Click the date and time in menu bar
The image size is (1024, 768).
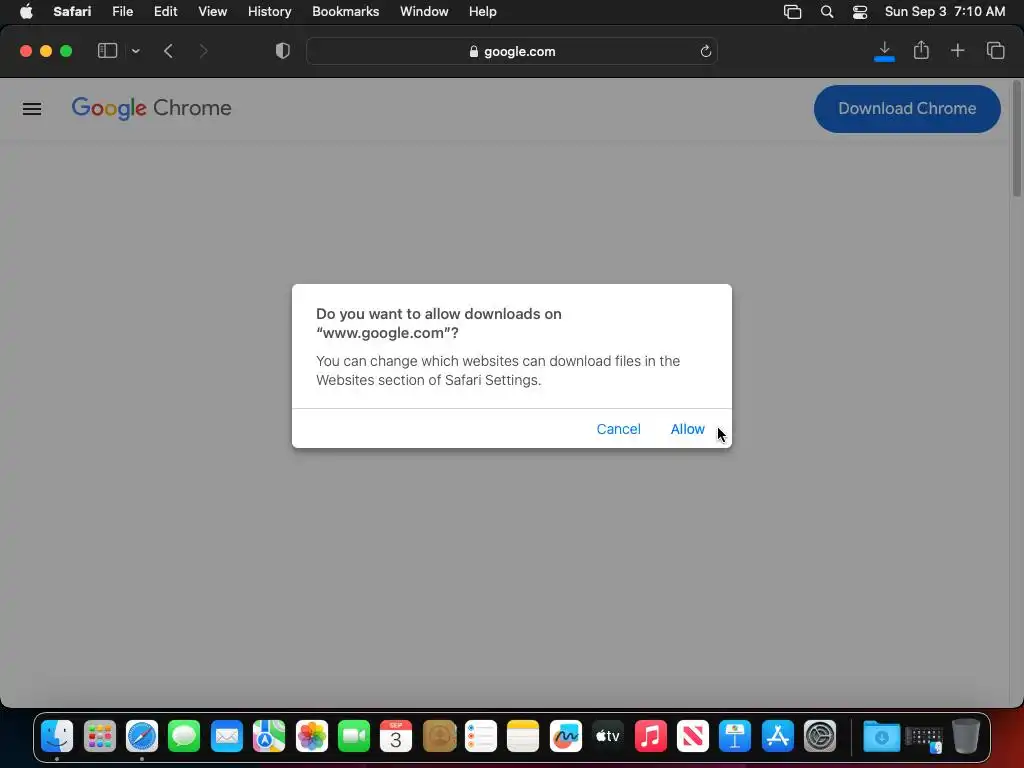click(944, 12)
